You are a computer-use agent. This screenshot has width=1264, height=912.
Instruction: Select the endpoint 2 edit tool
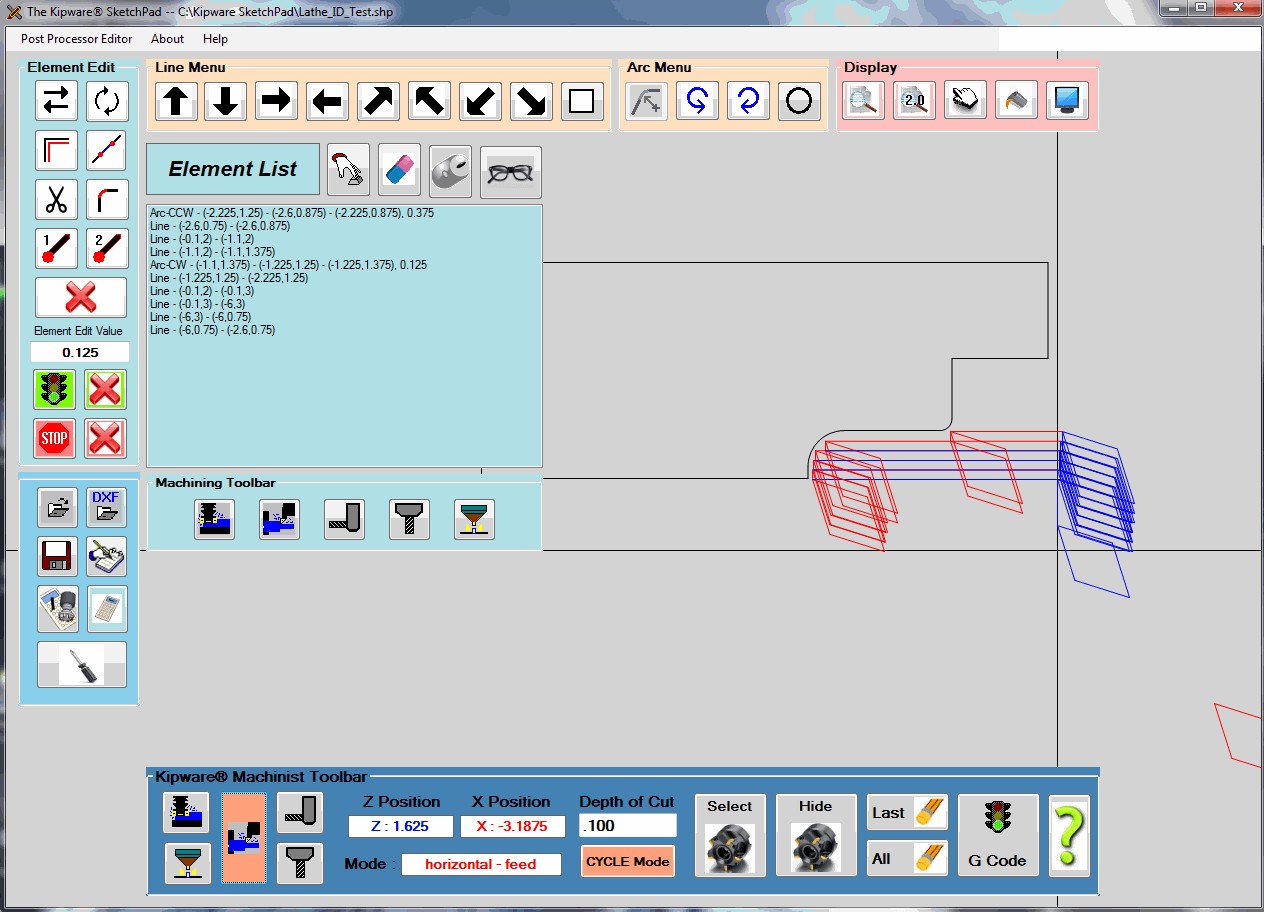[x=107, y=248]
